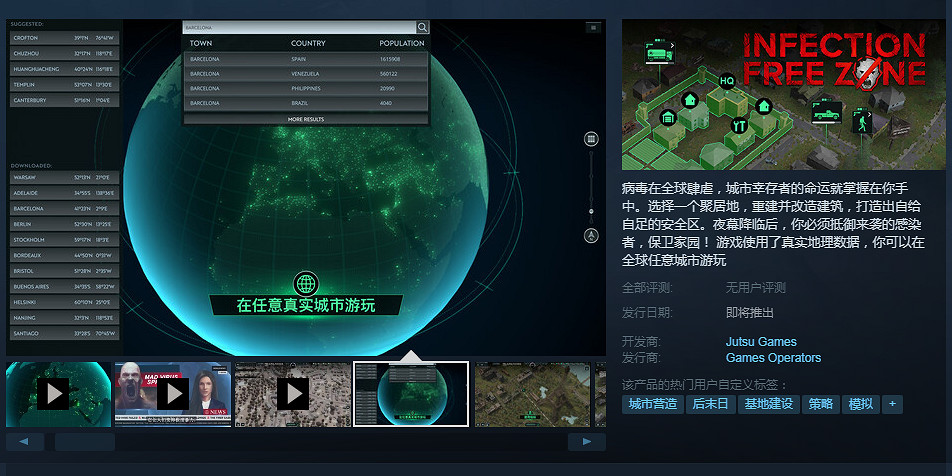The image size is (952, 476).
Task: Click the zoom slider handle beside the globe
Action: coord(591,212)
